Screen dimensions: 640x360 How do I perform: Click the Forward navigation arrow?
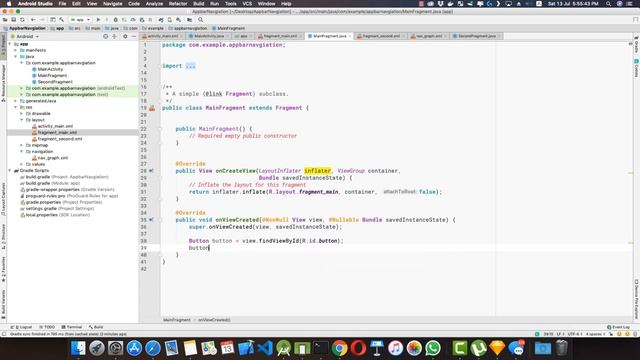click(42, 20)
